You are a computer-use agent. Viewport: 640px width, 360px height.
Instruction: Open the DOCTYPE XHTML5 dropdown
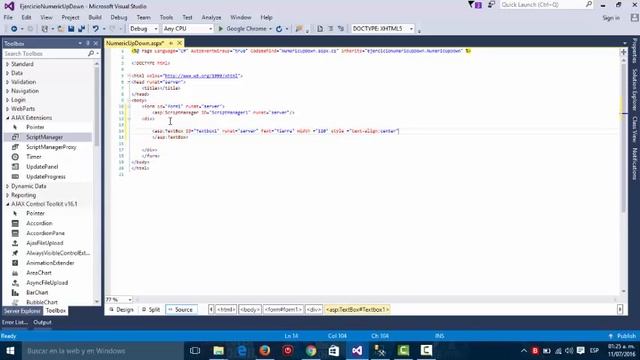pyautogui.click(x=383, y=29)
